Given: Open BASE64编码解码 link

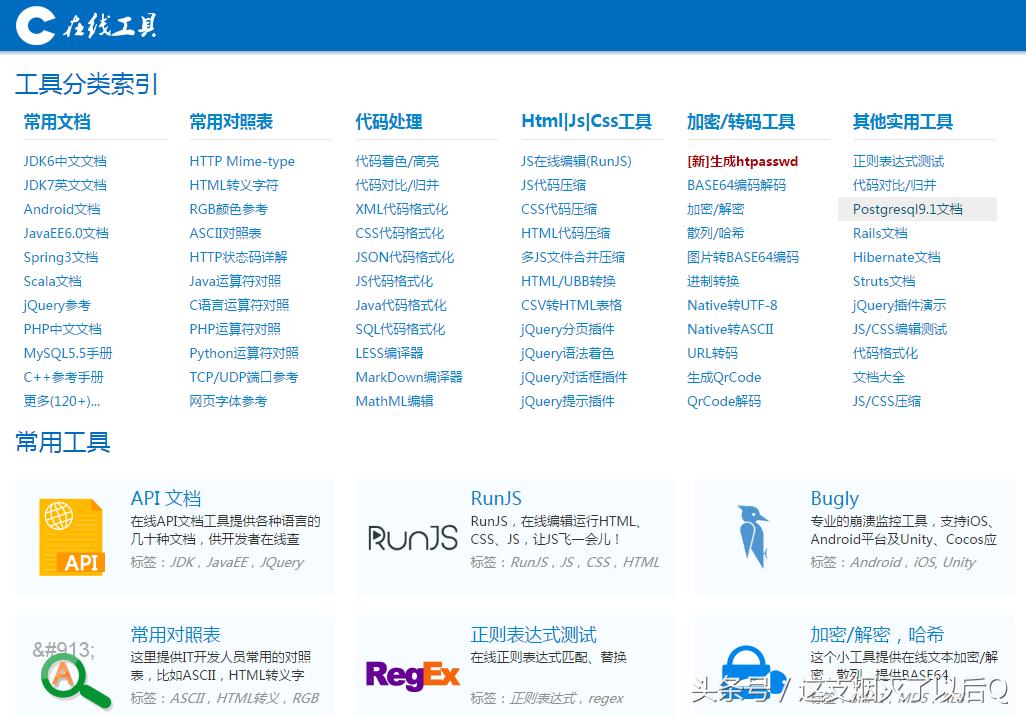Looking at the screenshot, I should pyautogui.click(x=736, y=185).
